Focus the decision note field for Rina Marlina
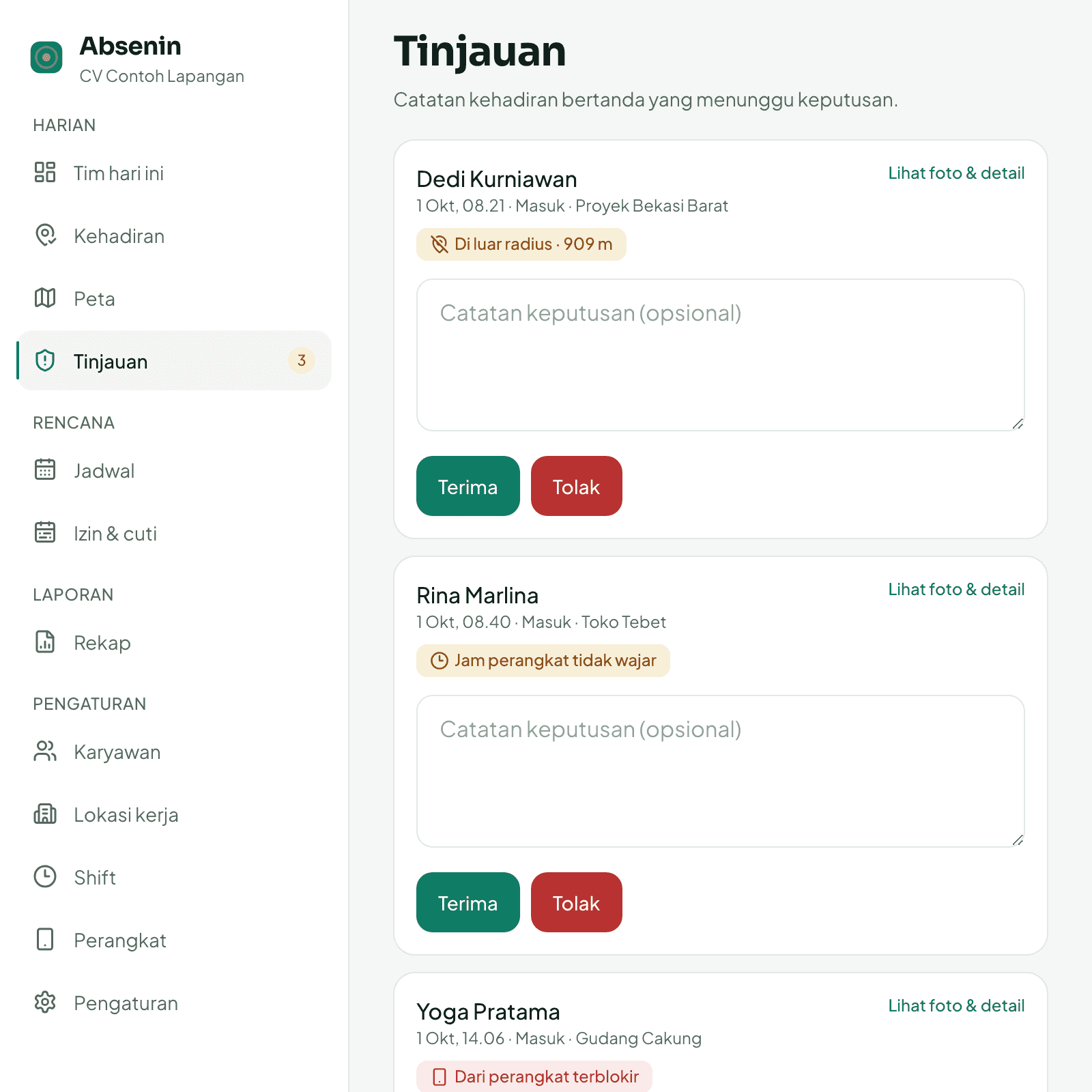The image size is (1092, 1092). [x=721, y=771]
